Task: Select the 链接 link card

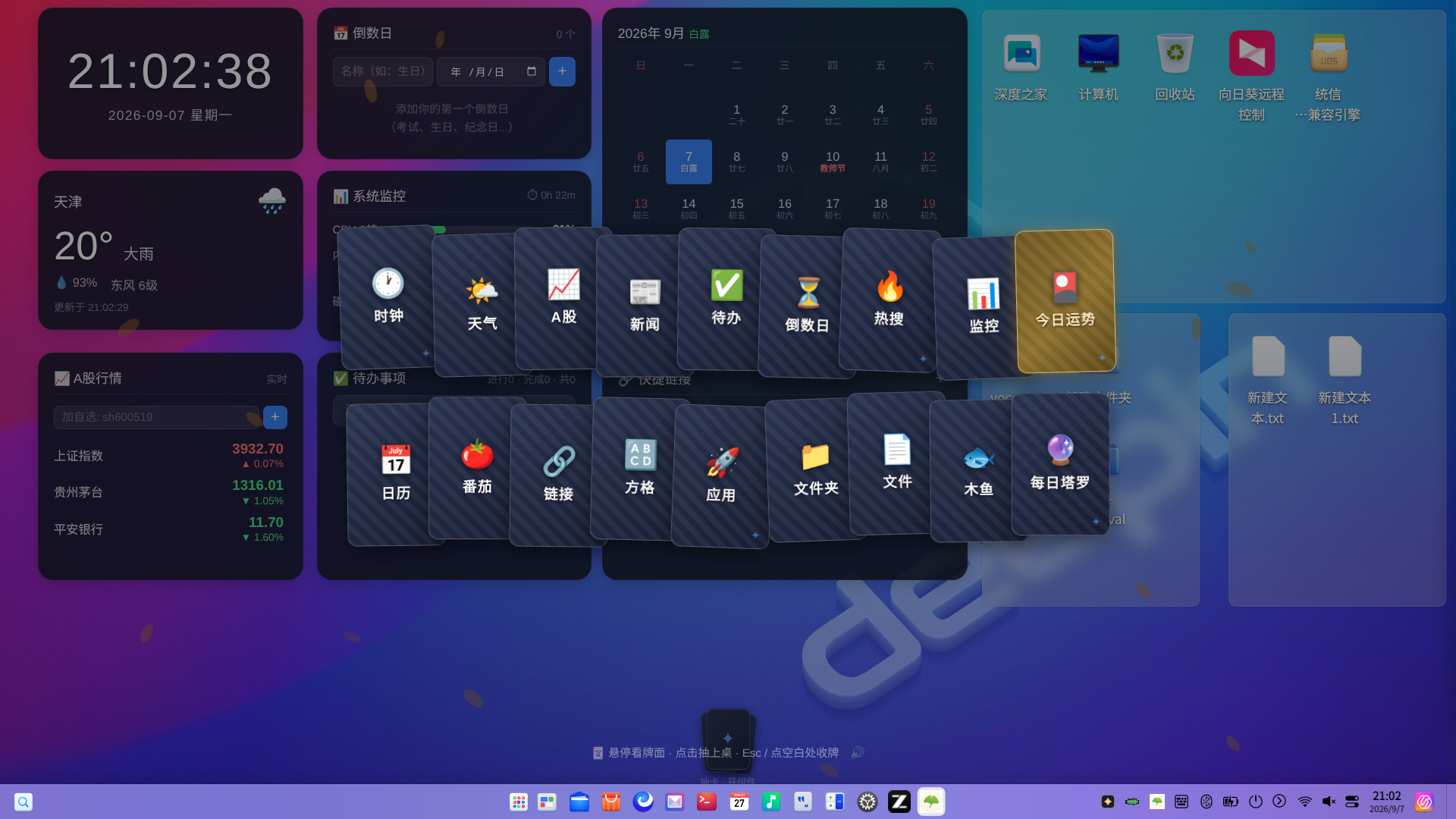Action: tap(558, 475)
